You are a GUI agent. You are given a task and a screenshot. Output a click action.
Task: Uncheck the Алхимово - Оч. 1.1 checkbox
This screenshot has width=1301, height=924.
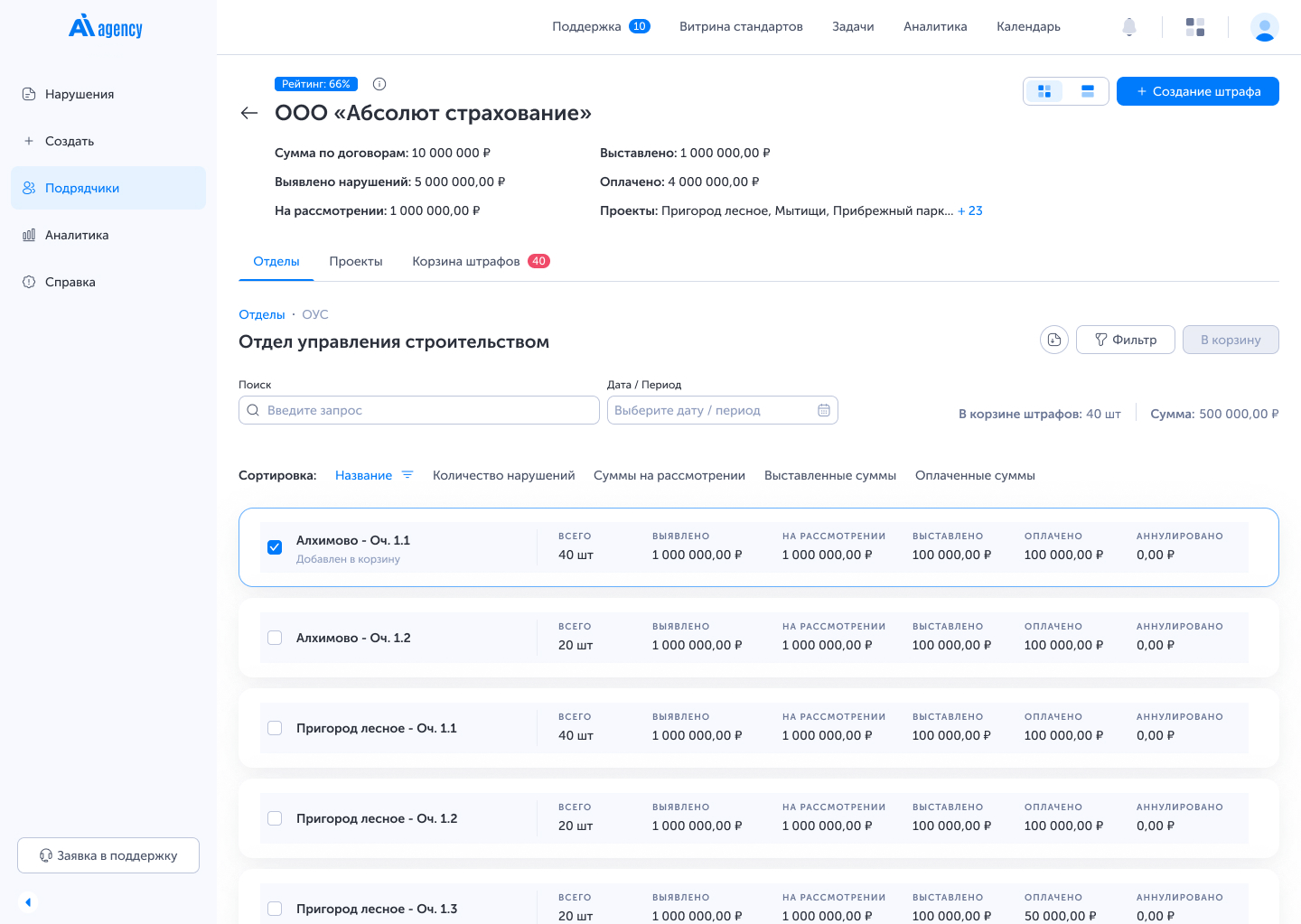pyautogui.click(x=275, y=547)
